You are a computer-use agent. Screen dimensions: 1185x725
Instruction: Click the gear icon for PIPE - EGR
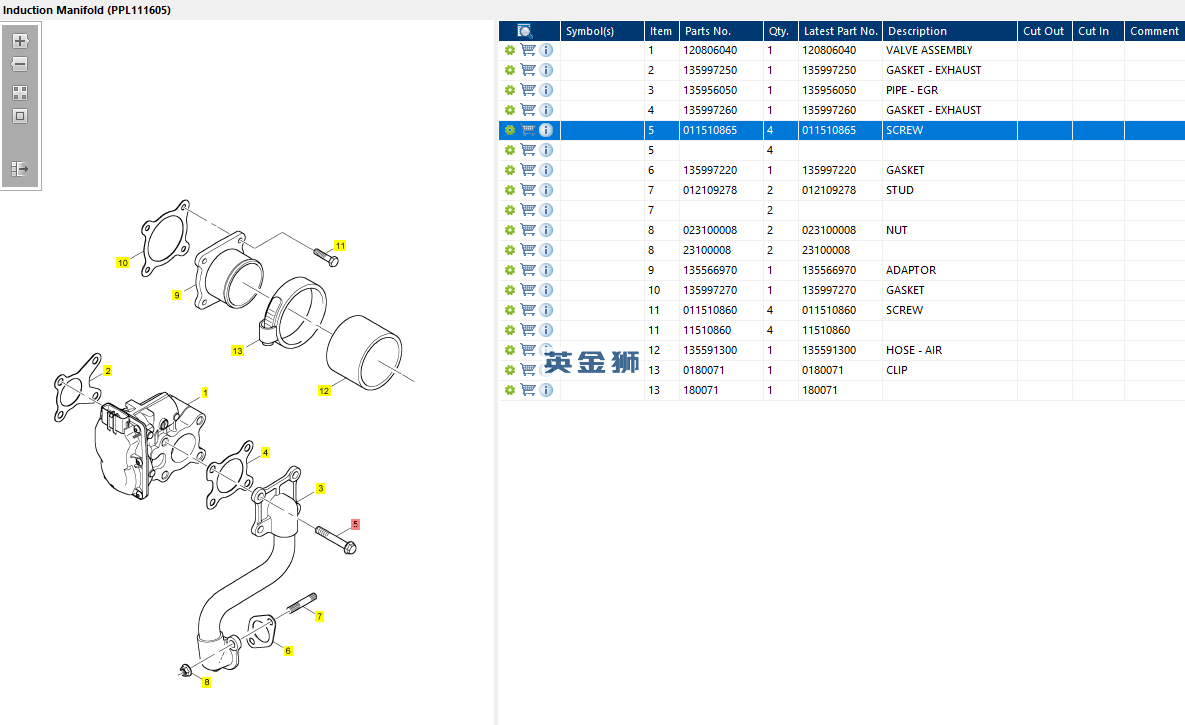510,90
